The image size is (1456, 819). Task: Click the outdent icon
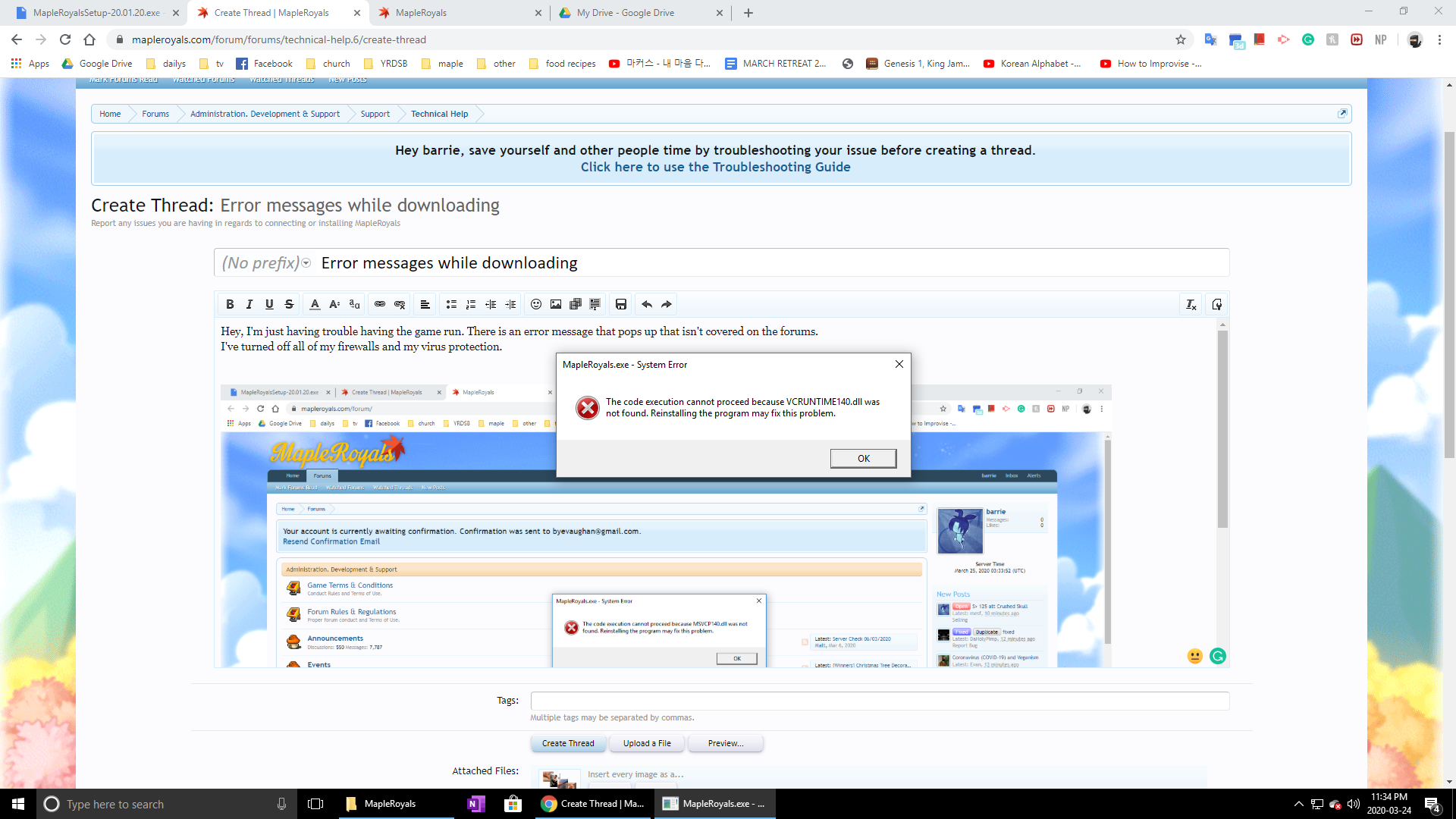(x=491, y=304)
